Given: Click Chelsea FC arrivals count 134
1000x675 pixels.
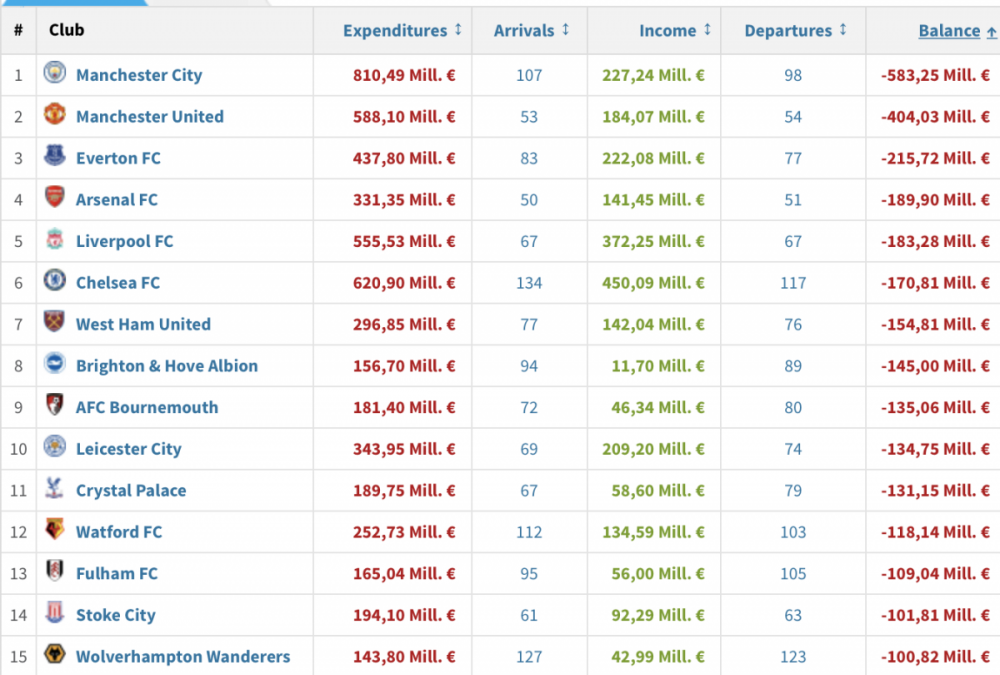Looking at the screenshot, I should 529,283.
